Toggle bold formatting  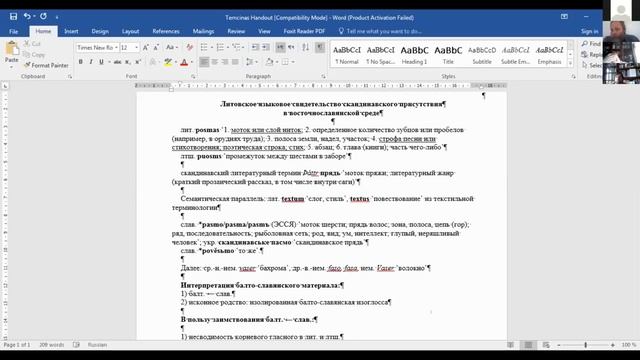[80, 62]
